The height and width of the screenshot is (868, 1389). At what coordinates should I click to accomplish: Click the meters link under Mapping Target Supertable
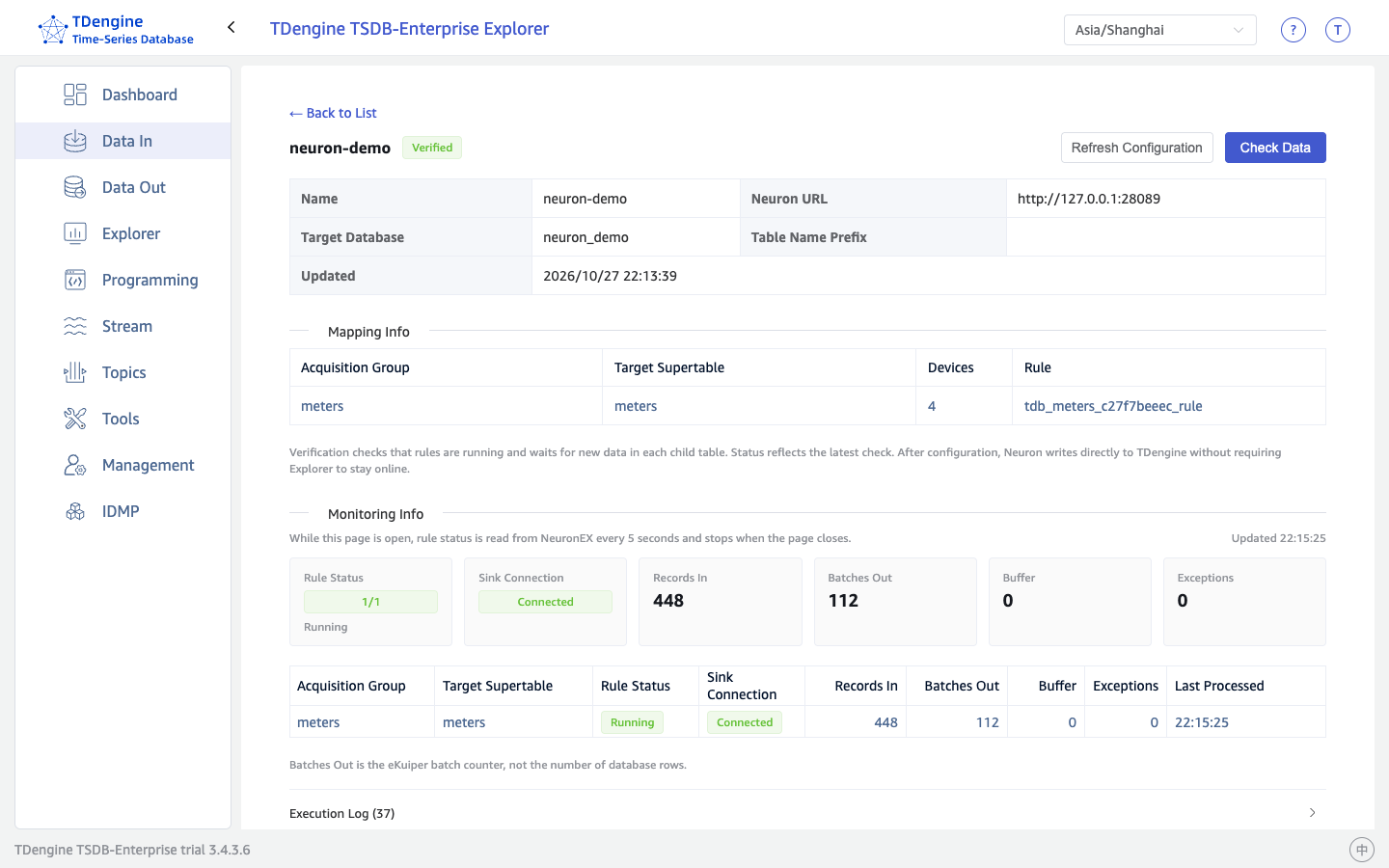(636, 406)
